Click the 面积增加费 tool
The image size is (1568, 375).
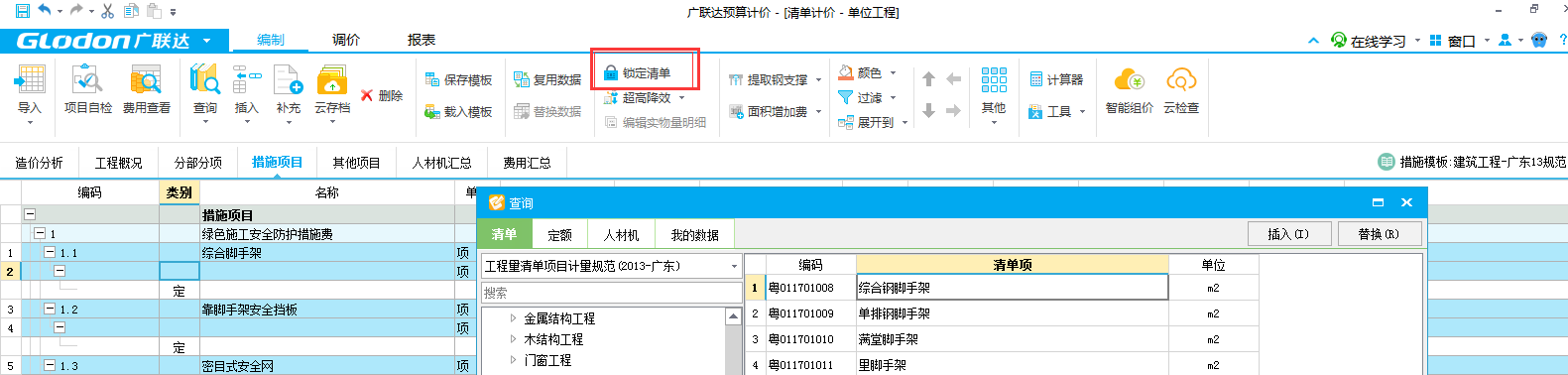pos(769,112)
